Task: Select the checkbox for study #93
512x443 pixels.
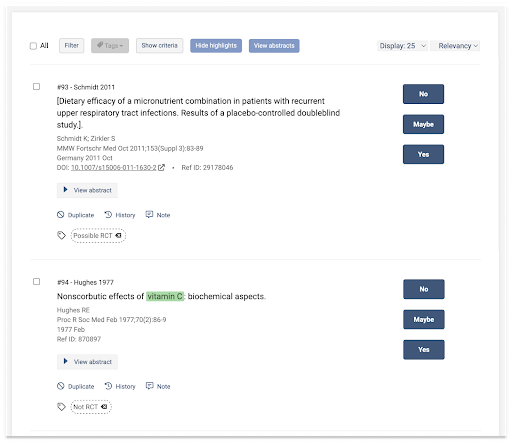Action: [x=36, y=87]
